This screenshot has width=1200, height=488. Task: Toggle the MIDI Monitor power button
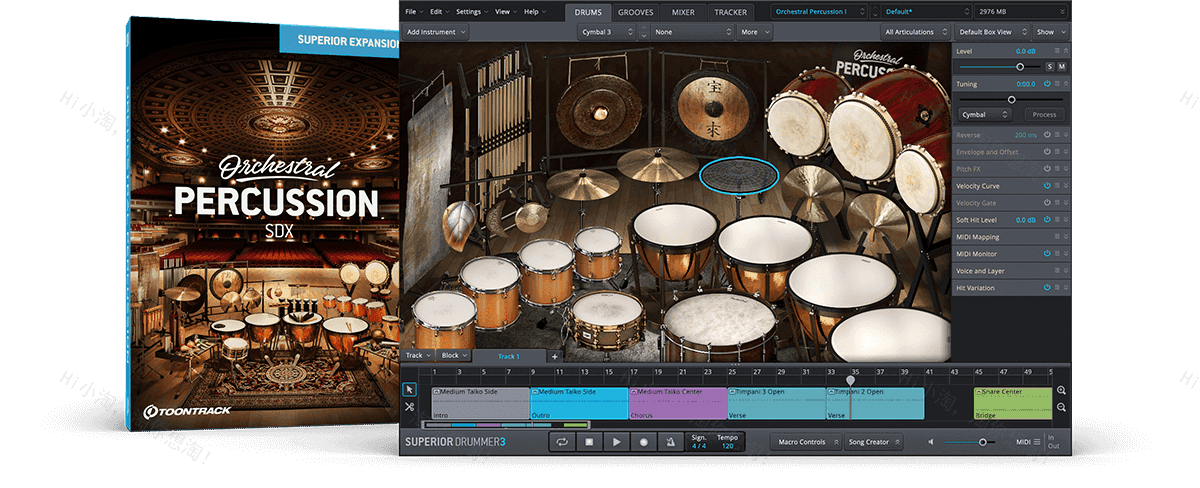click(1047, 254)
